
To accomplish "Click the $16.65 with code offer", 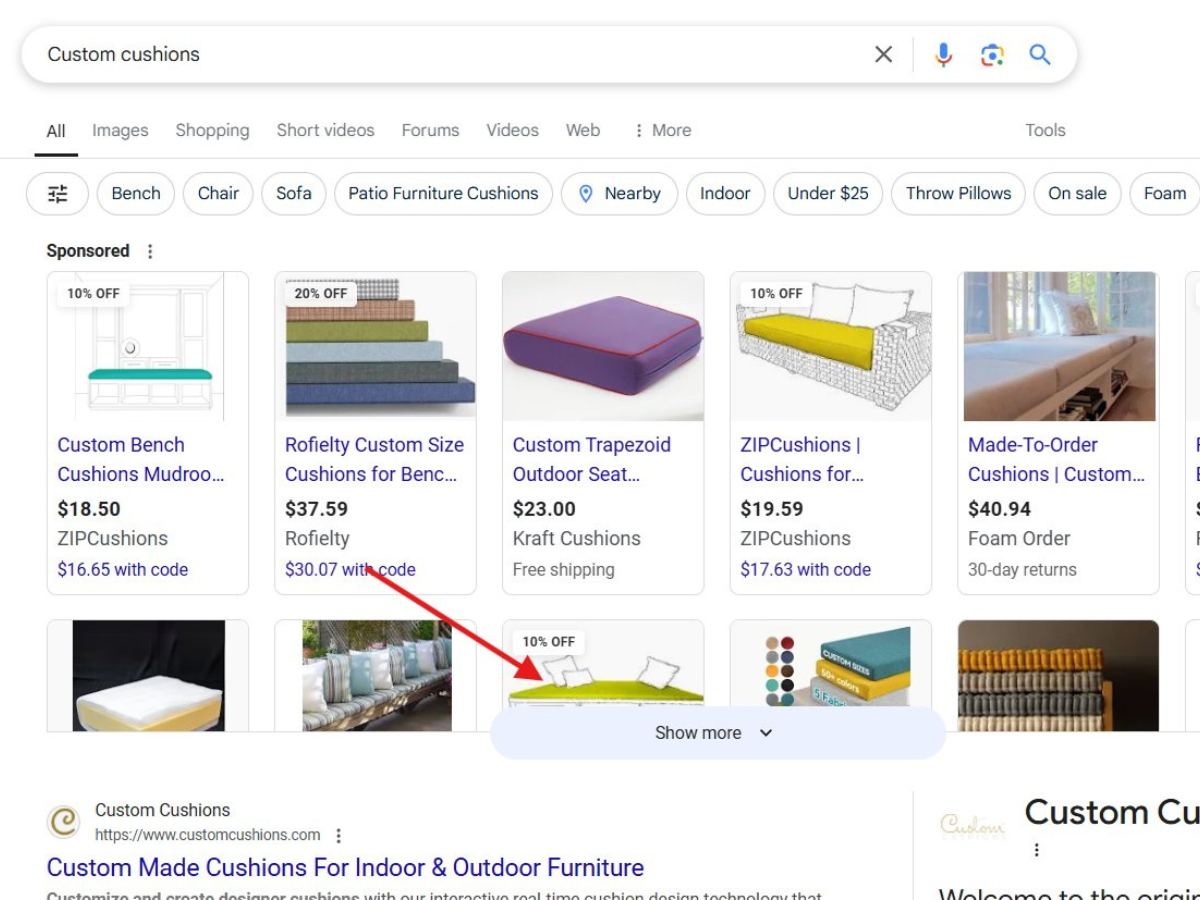I will click(x=123, y=570).
